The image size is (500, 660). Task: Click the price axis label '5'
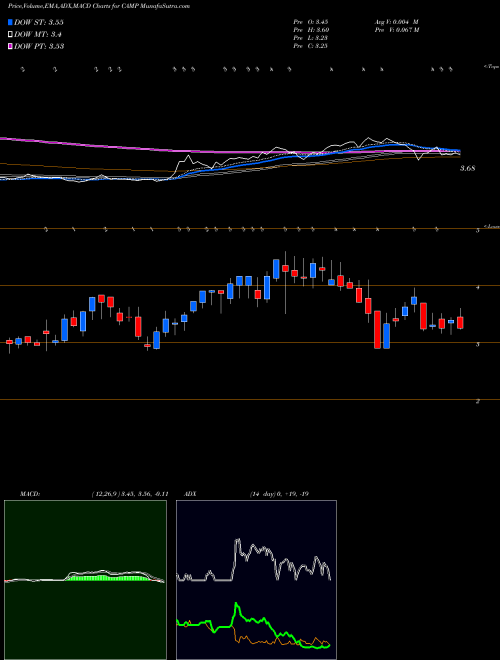(x=478, y=231)
